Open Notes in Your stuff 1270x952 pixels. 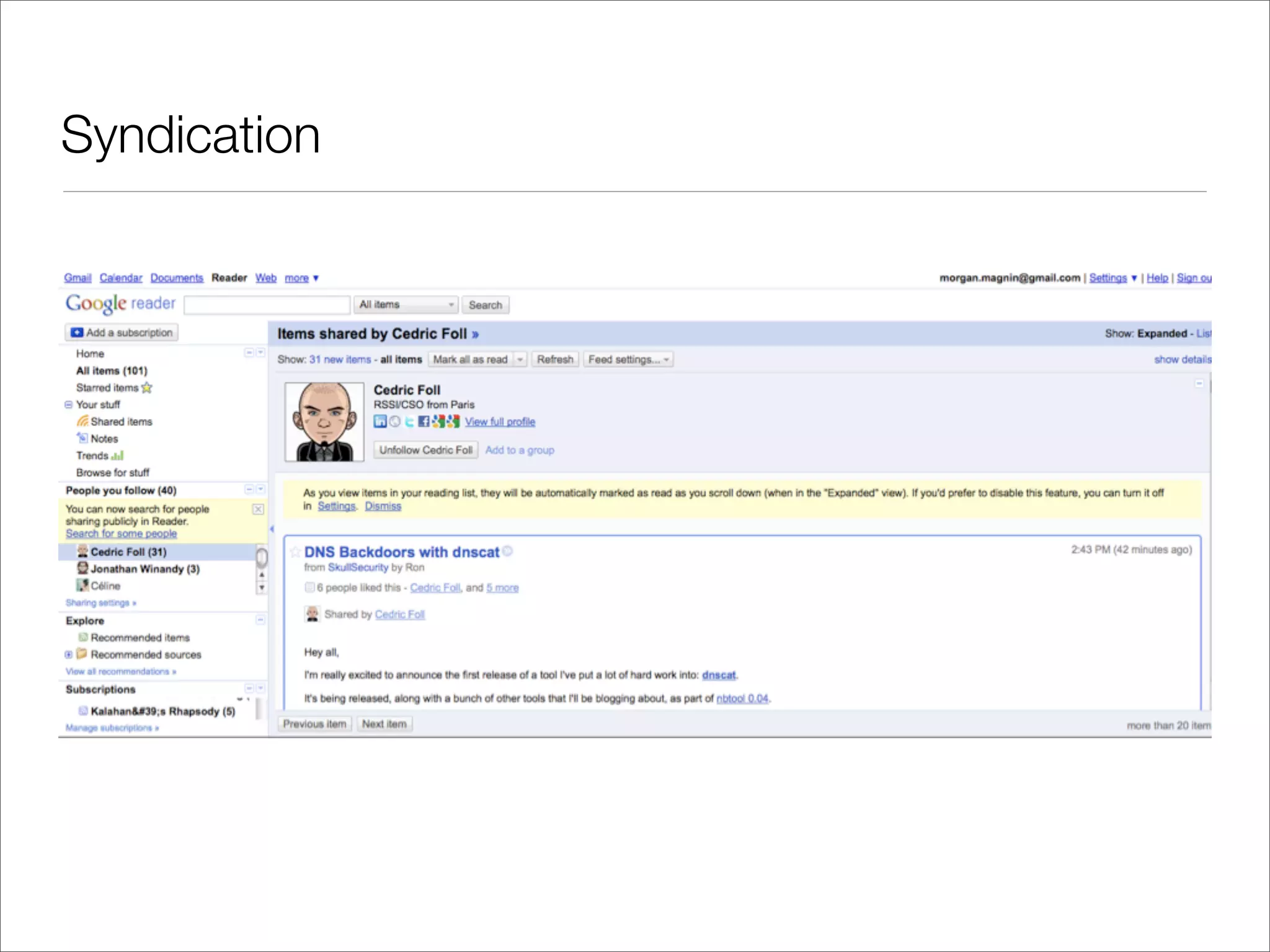[x=104, y=439]
